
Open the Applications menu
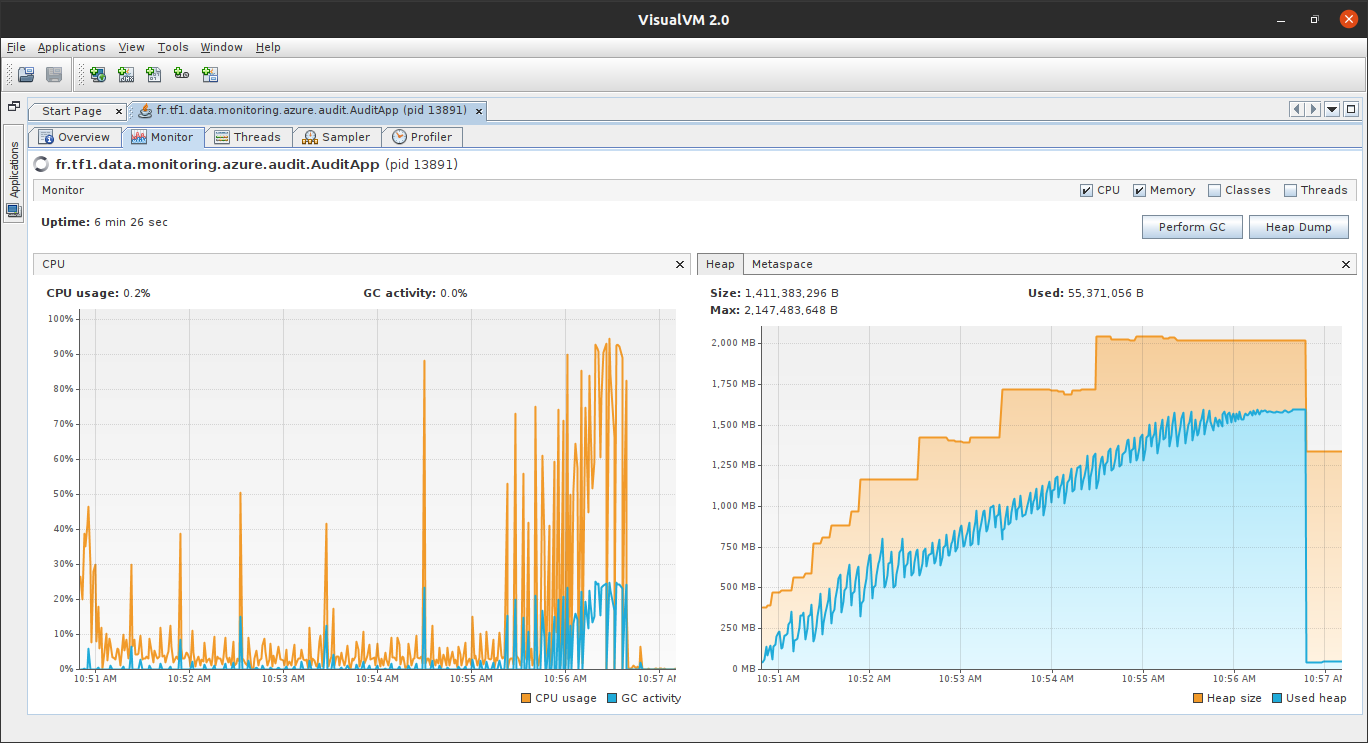click(71, 47)
